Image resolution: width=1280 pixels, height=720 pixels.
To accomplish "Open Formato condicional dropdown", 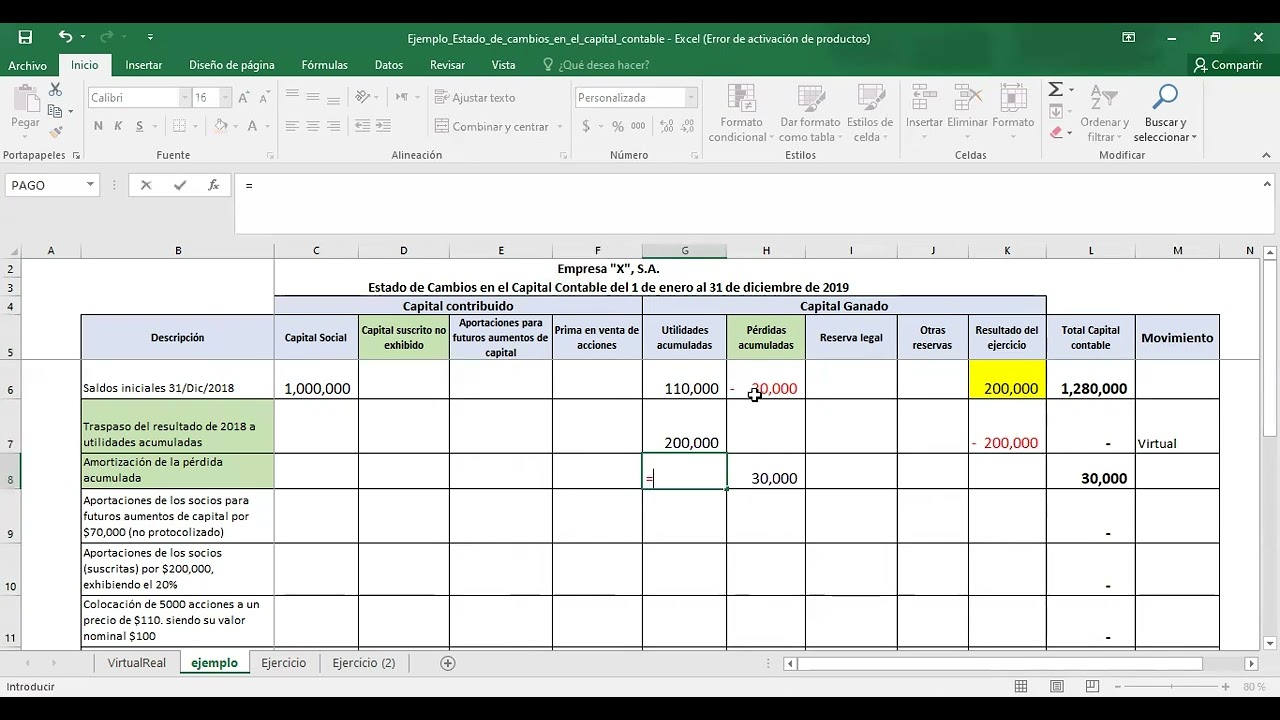I will click(x=742, y=113).
